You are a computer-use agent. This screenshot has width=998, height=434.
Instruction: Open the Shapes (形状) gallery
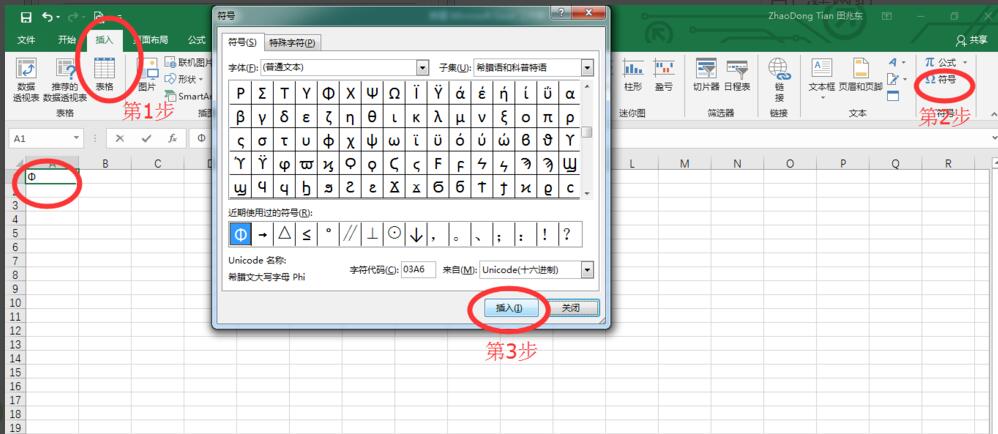pyautogui.click(x=184, y=79)
